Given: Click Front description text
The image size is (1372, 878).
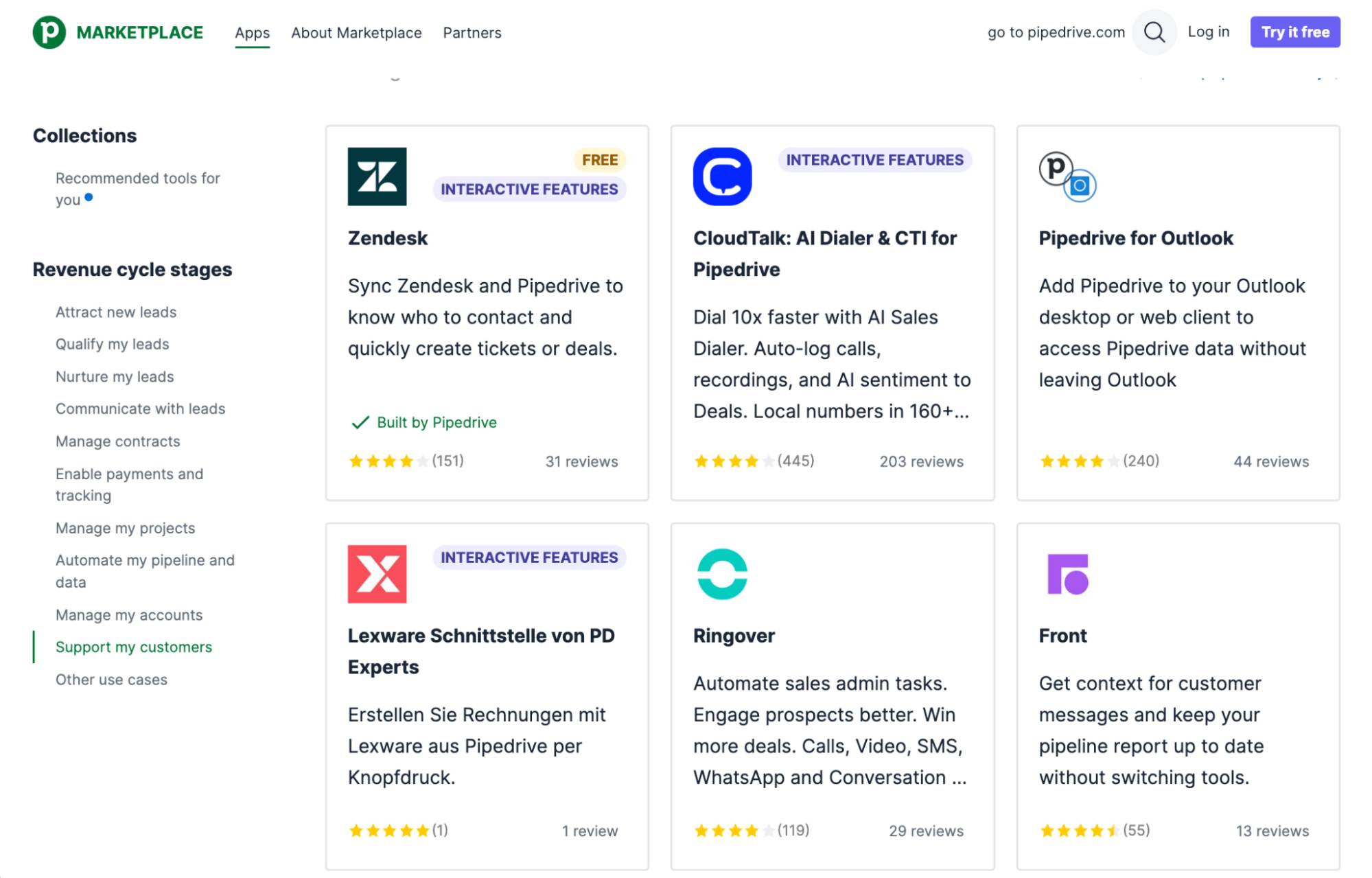Looking at the screenshot, I should tap(1151, 730).
